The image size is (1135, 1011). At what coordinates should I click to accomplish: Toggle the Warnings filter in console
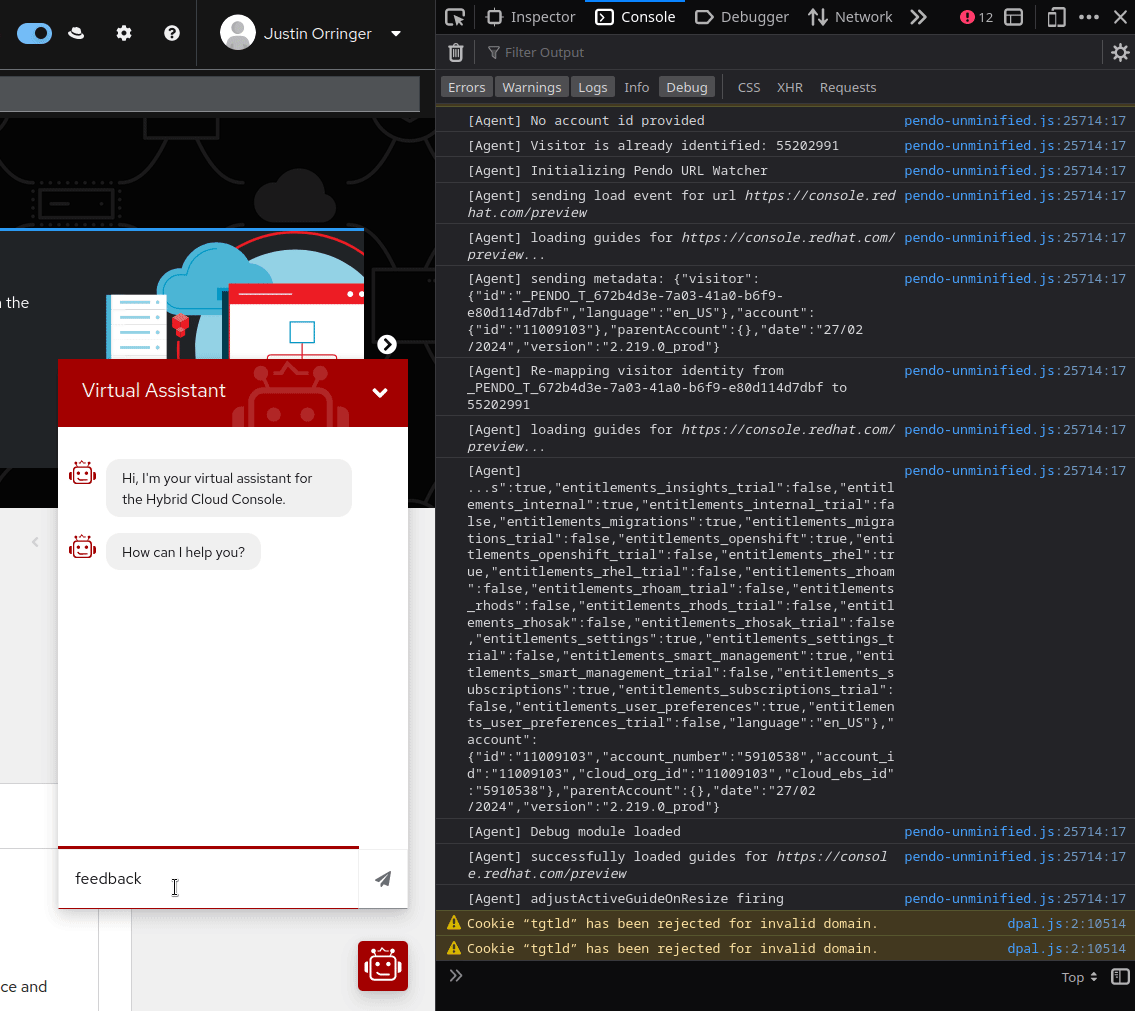531,87
